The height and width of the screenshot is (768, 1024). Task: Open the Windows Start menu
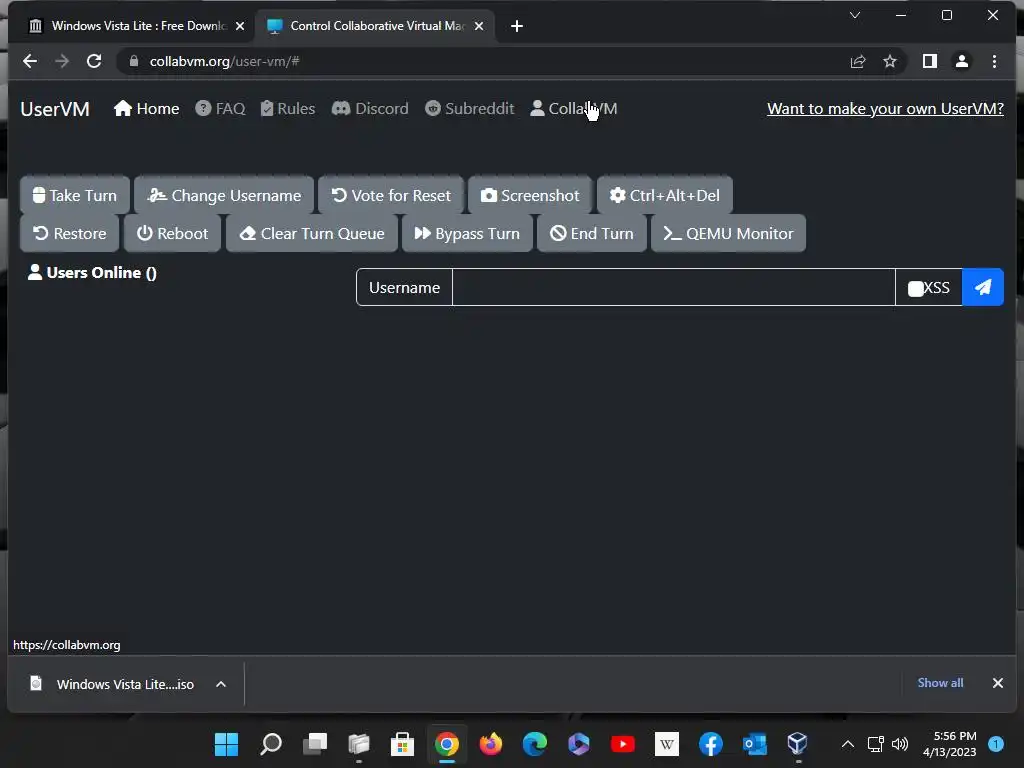(x=227, y=744)
